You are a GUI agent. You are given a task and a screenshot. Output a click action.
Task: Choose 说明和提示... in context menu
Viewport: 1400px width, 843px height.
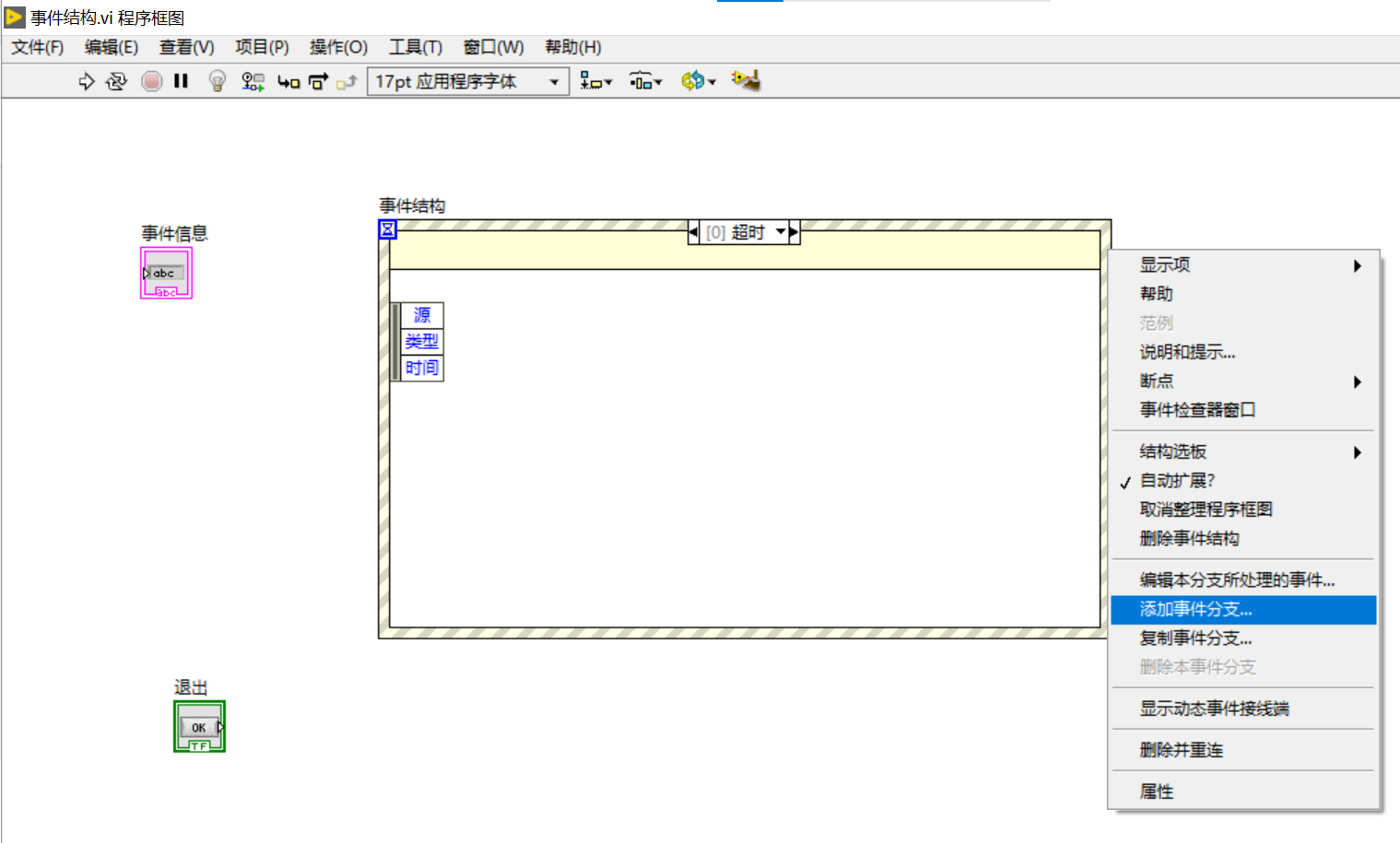click(x=1243, y=352)
